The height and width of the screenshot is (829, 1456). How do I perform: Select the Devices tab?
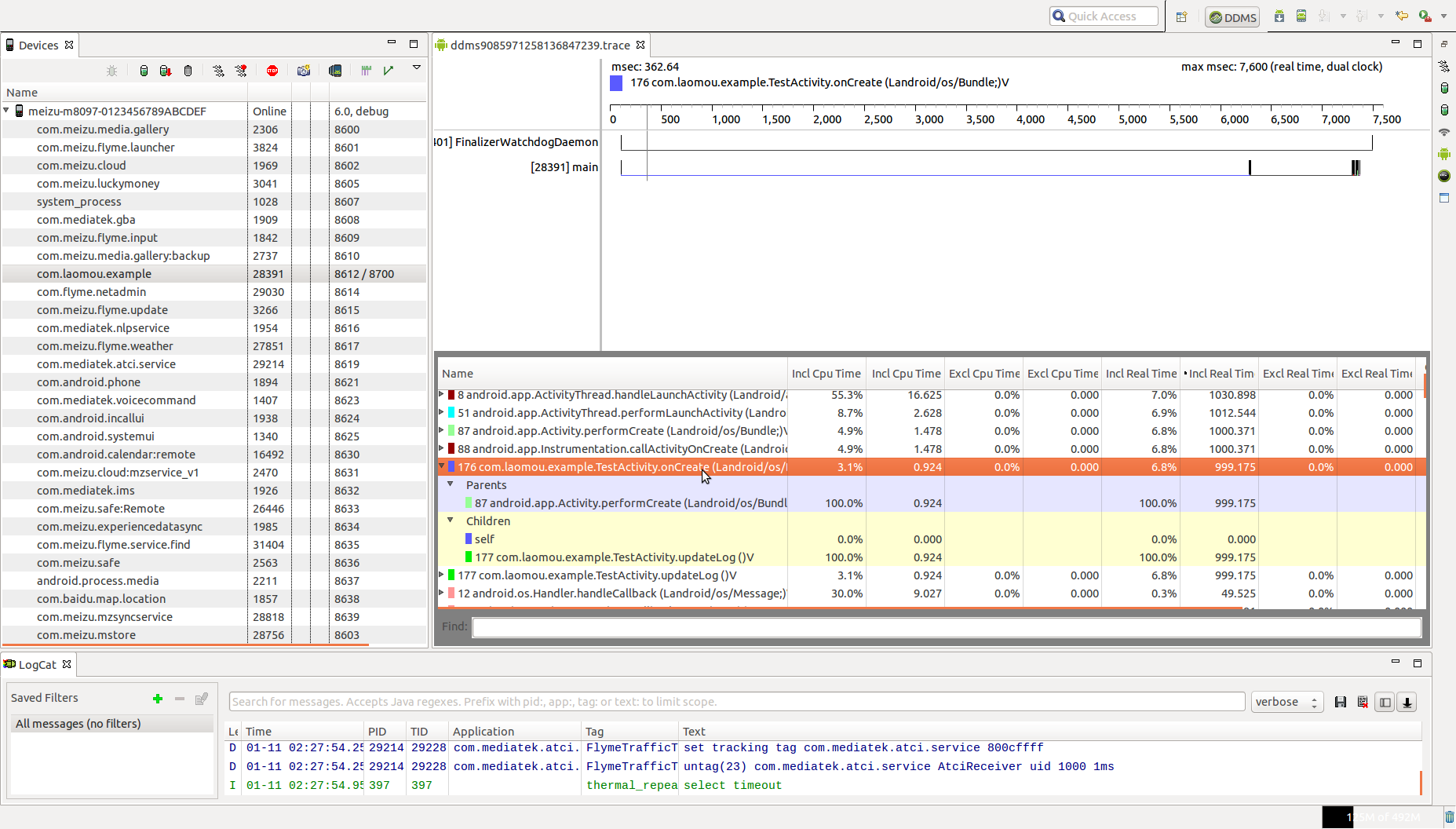click(39, 45)
